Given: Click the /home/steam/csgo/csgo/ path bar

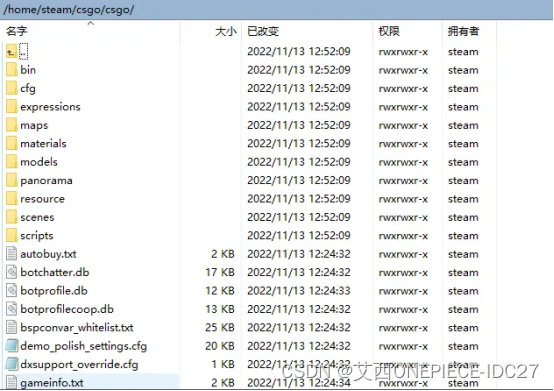Looking at the screenshot, I should pos(276,10).
